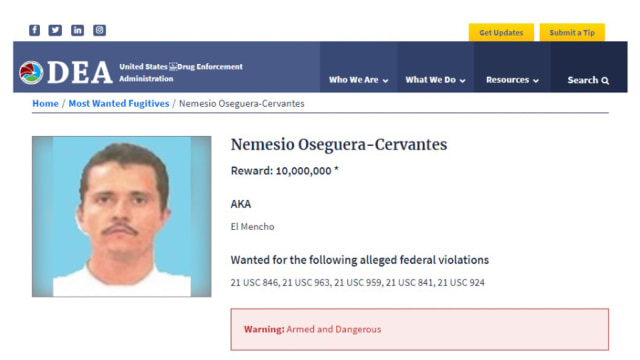Viewport: 640px width, 360px height.
Task: Open the DEA Facebook page icon
Action: click(x=34, y=30)
